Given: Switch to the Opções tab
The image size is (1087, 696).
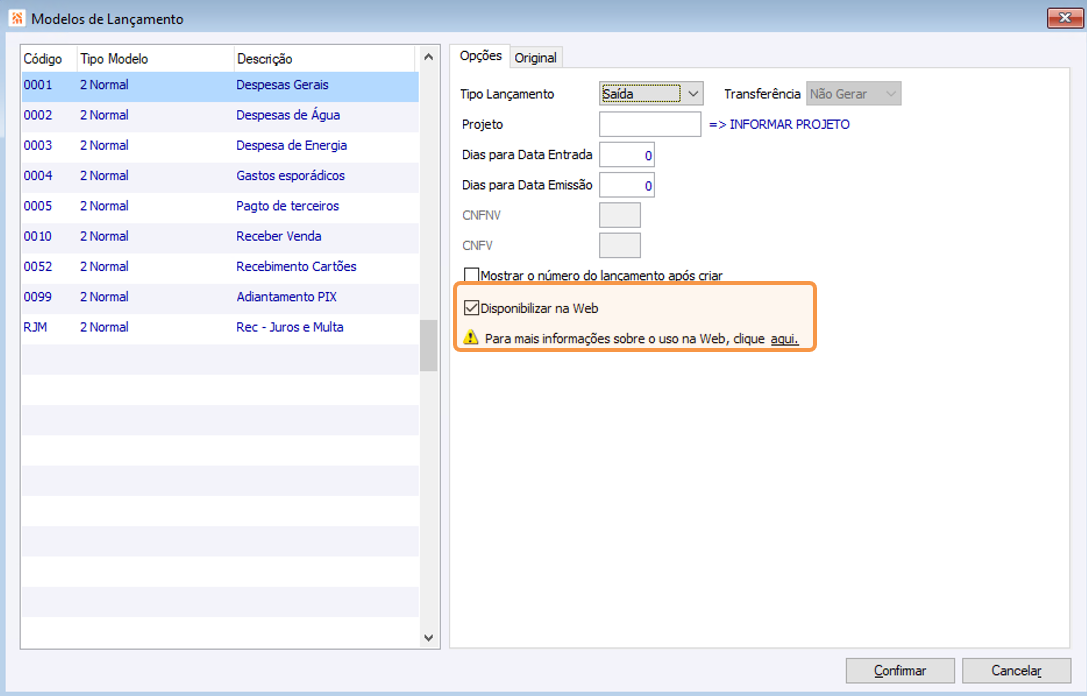Looking at the screenshot, I should [x=480, y=55].
